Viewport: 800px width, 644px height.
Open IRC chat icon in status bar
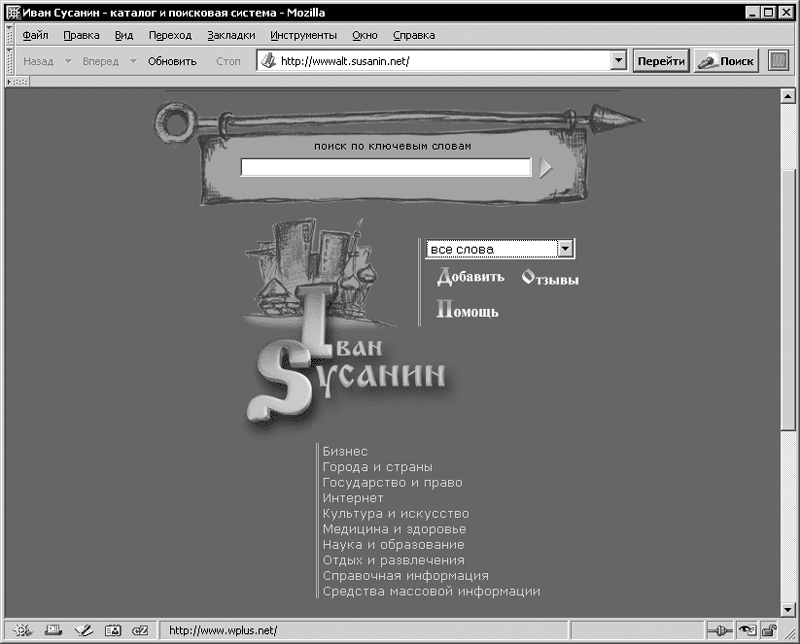click(x=140, y=631)
